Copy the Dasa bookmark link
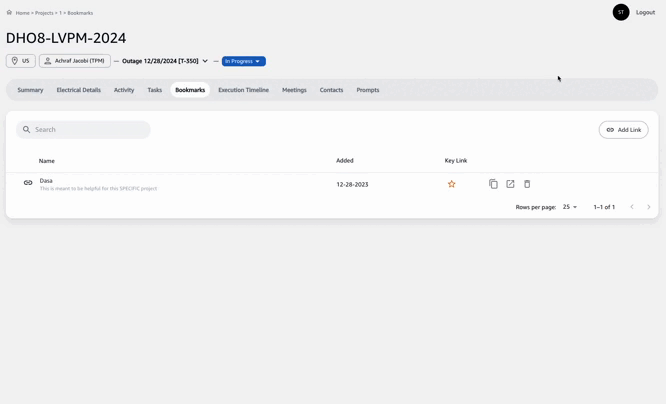 point(493,184)
